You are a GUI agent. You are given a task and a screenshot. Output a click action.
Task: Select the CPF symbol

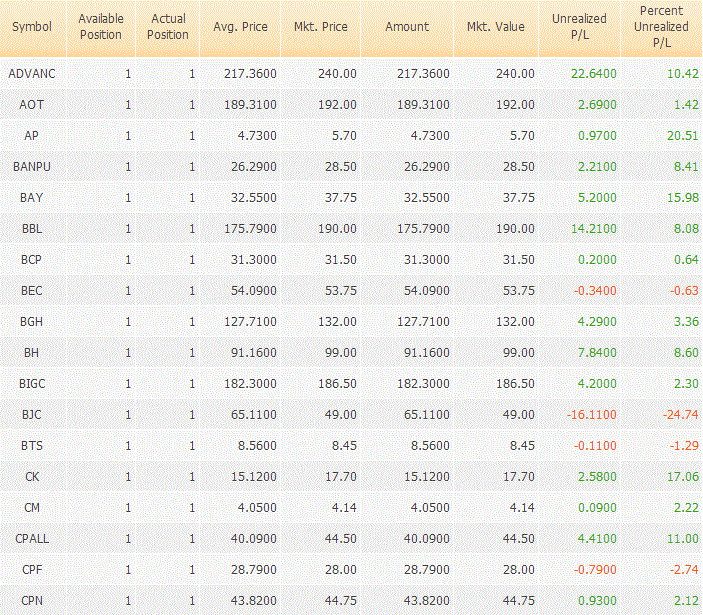point(32,570)
